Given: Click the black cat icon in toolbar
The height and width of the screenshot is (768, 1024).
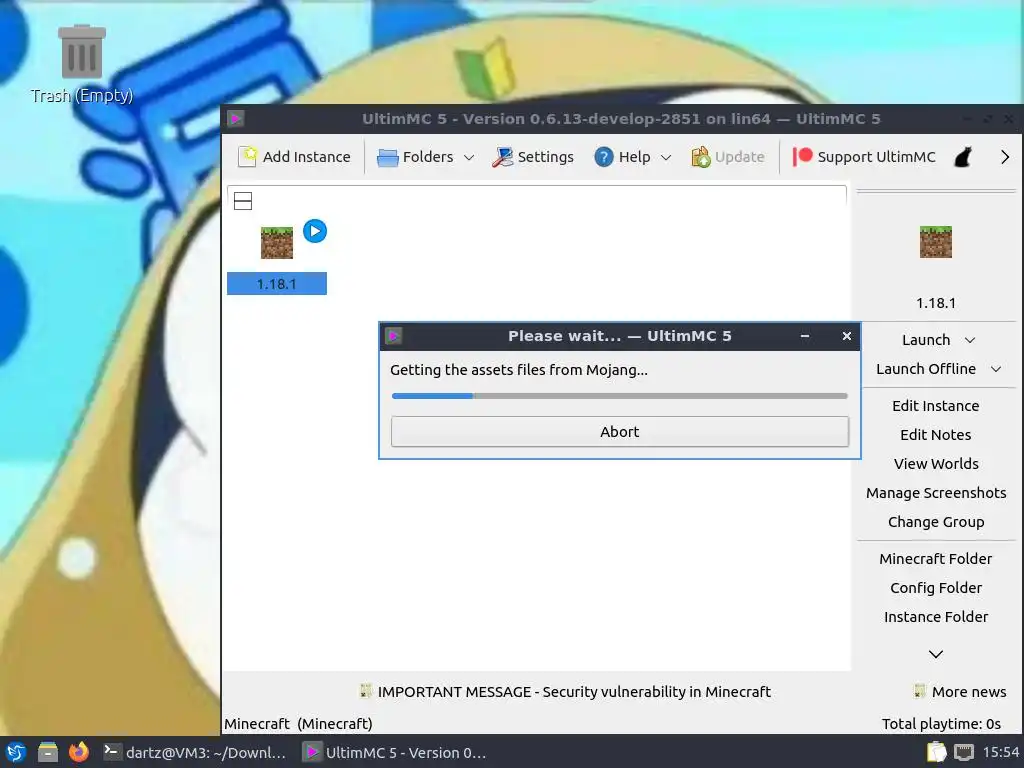Looking at the screenshot, I should [x=963, y=157].
